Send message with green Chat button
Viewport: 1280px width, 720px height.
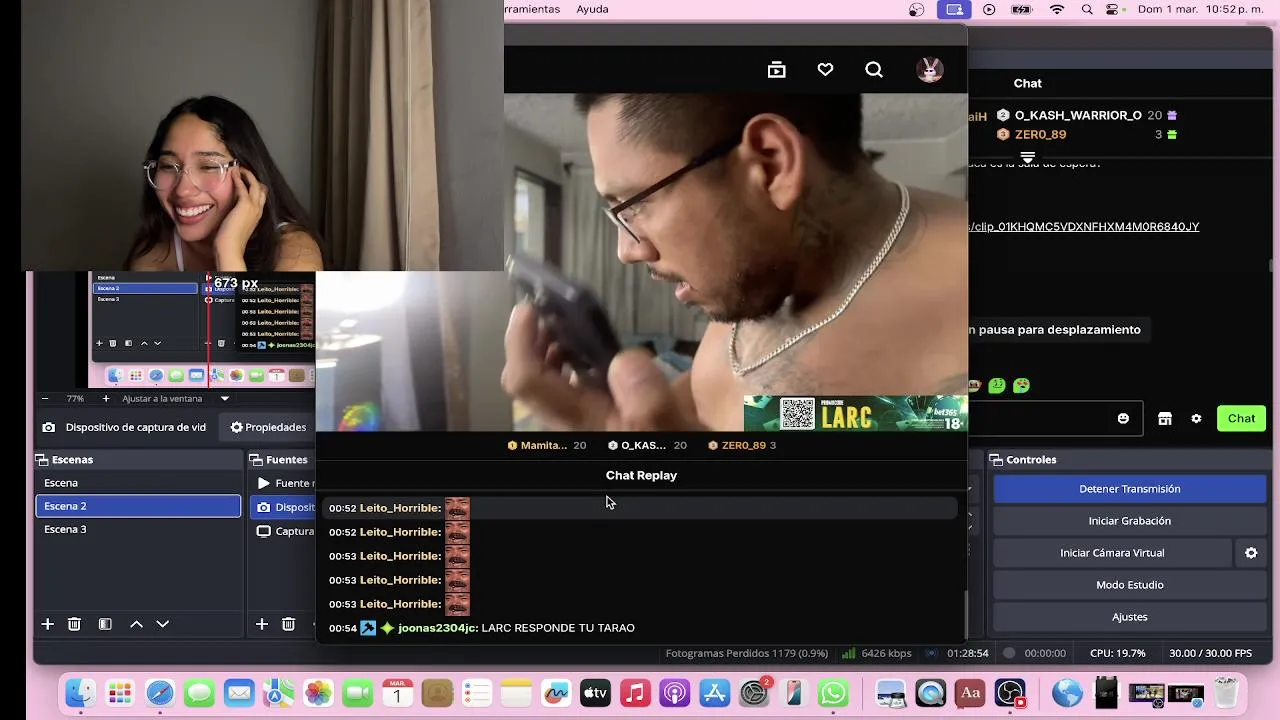point(1241,418)
